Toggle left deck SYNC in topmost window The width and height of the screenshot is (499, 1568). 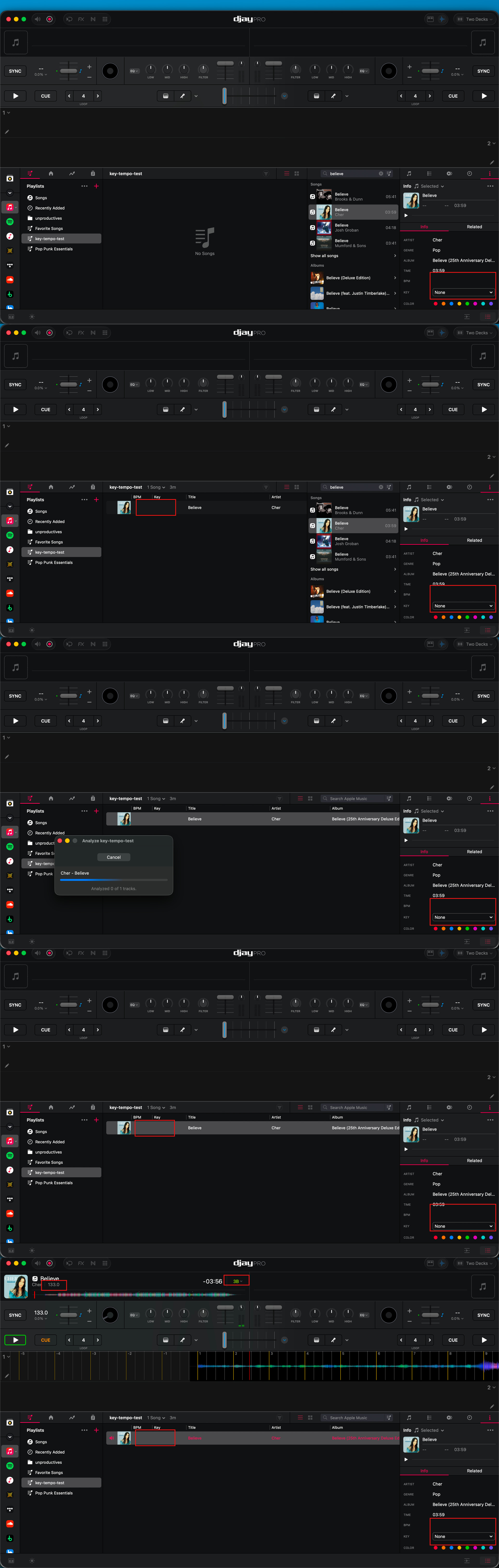[x=15, y=71]
